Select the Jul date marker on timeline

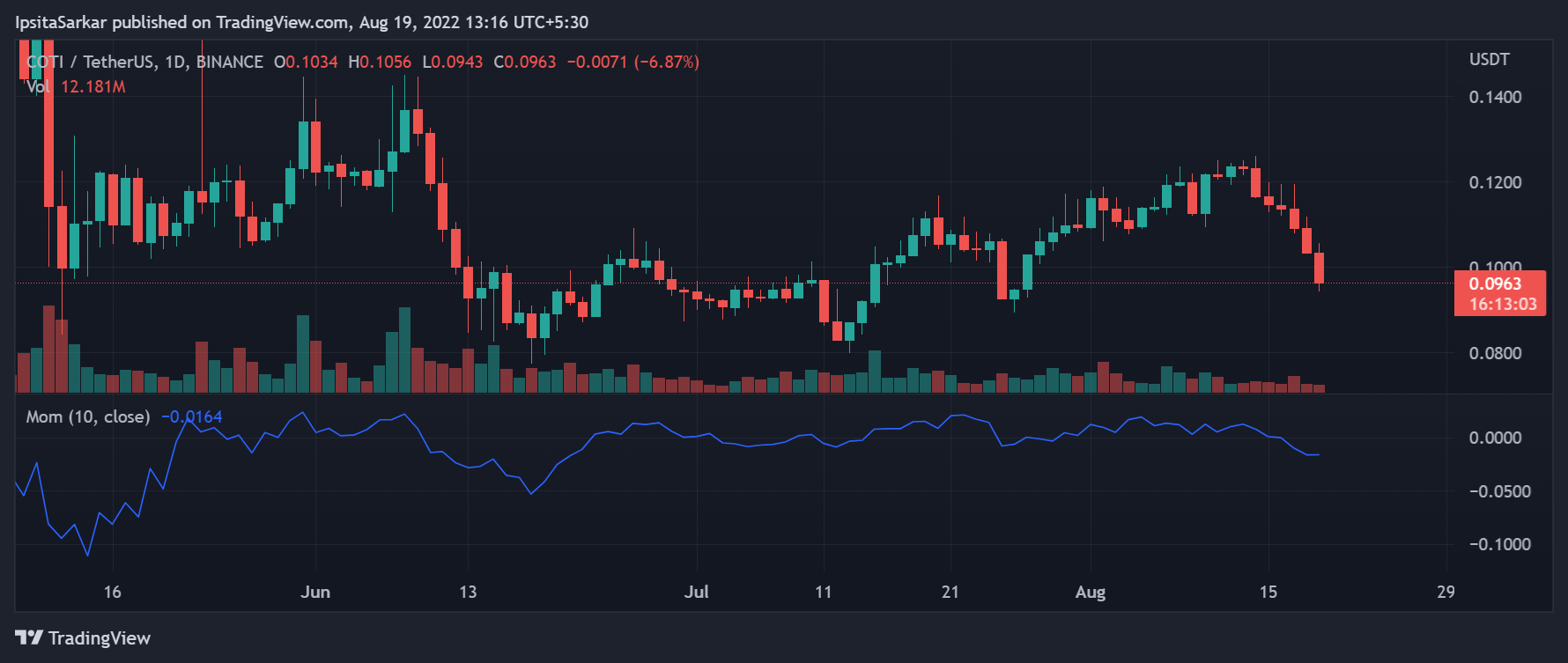tap(696, 592)
